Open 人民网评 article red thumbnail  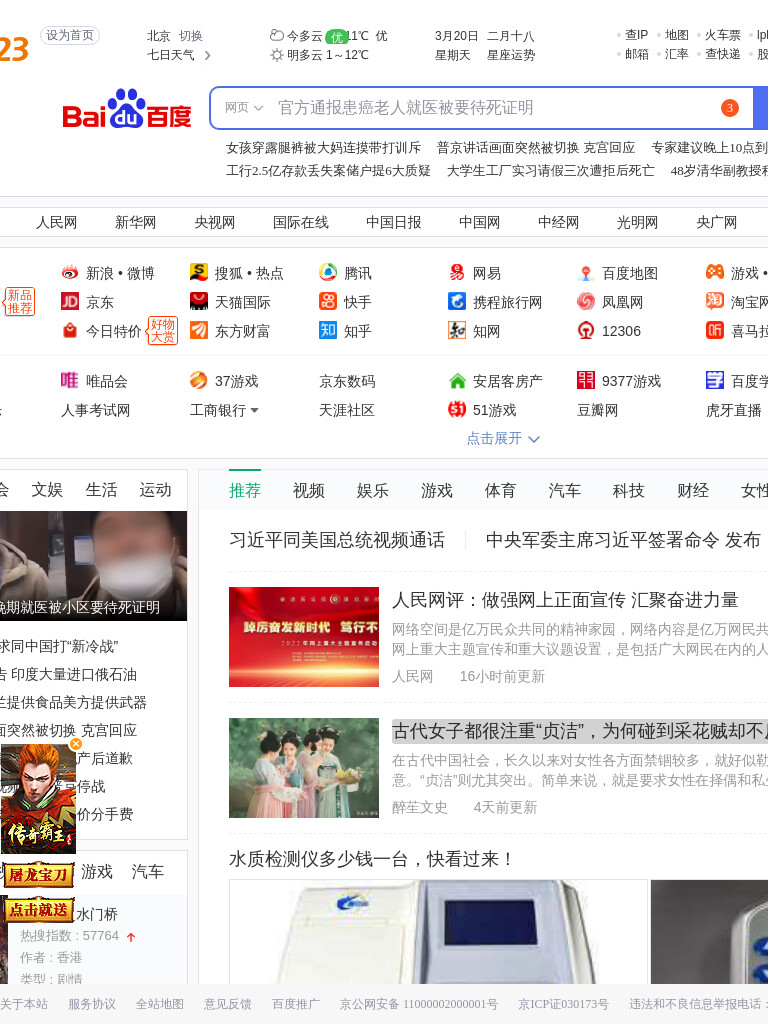[304, 637]
